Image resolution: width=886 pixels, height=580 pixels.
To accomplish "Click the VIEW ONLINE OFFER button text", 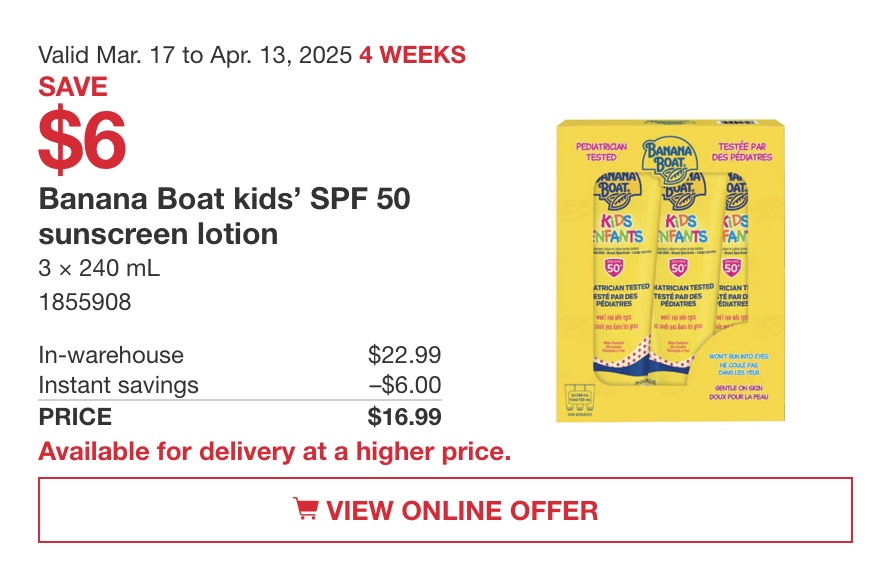I will click(462, 510).
